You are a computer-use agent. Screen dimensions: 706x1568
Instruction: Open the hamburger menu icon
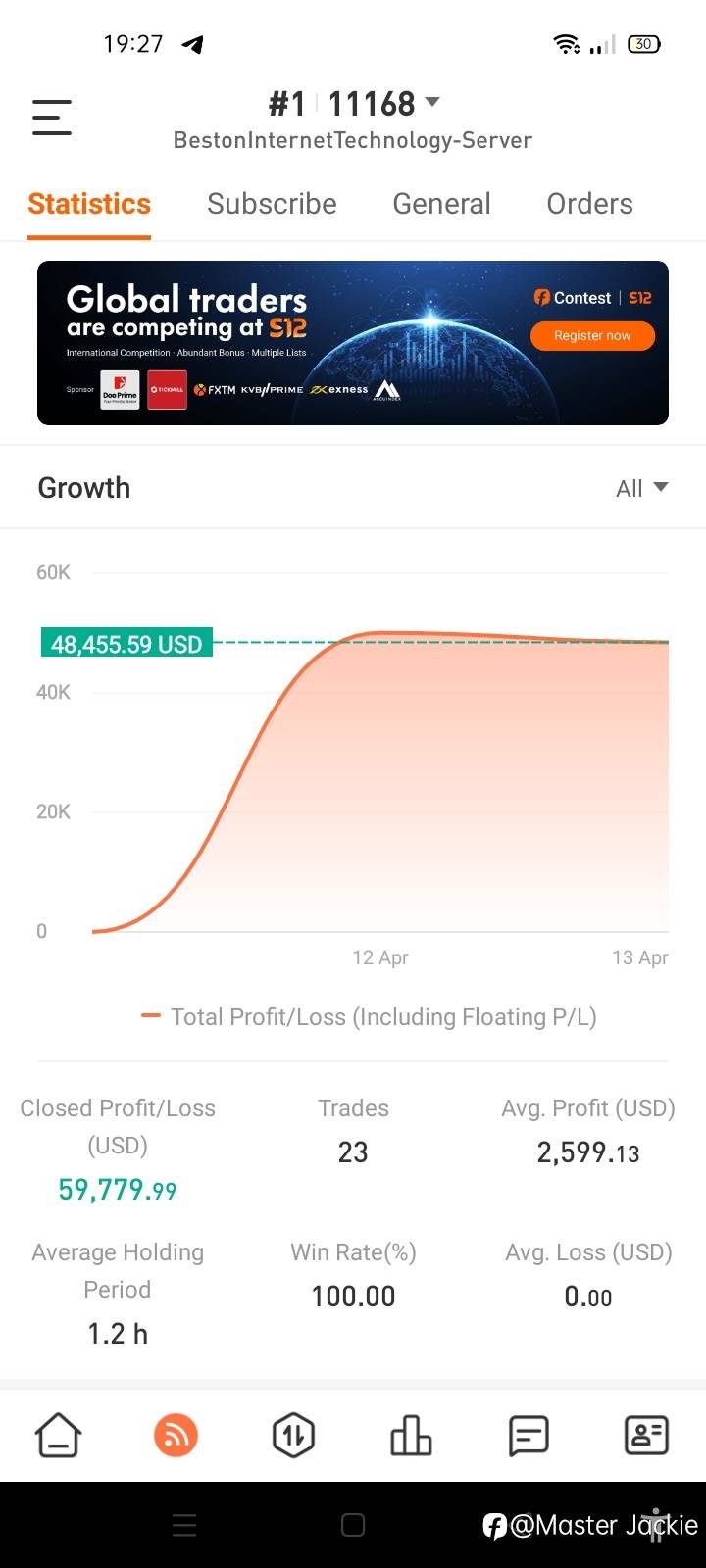coord(52,117)
